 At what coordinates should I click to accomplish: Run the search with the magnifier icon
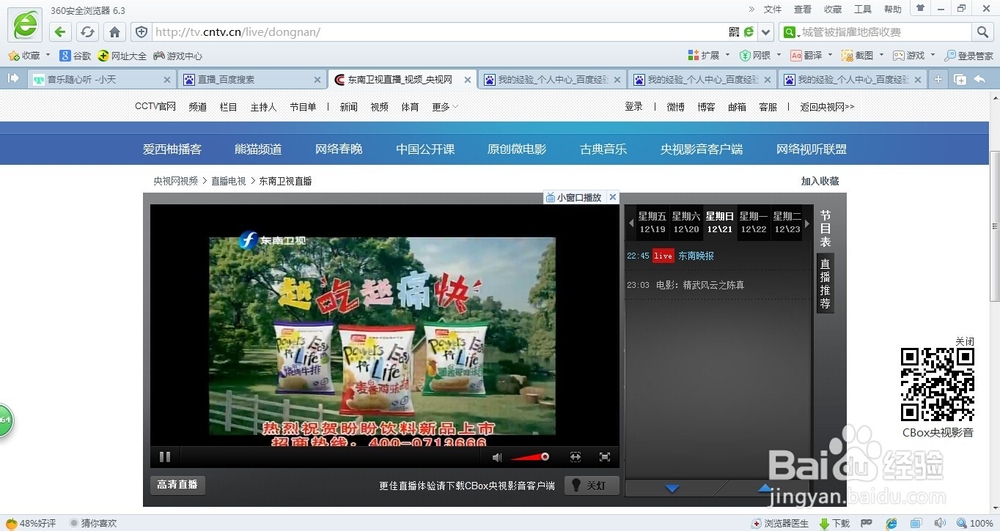[982, 32]
